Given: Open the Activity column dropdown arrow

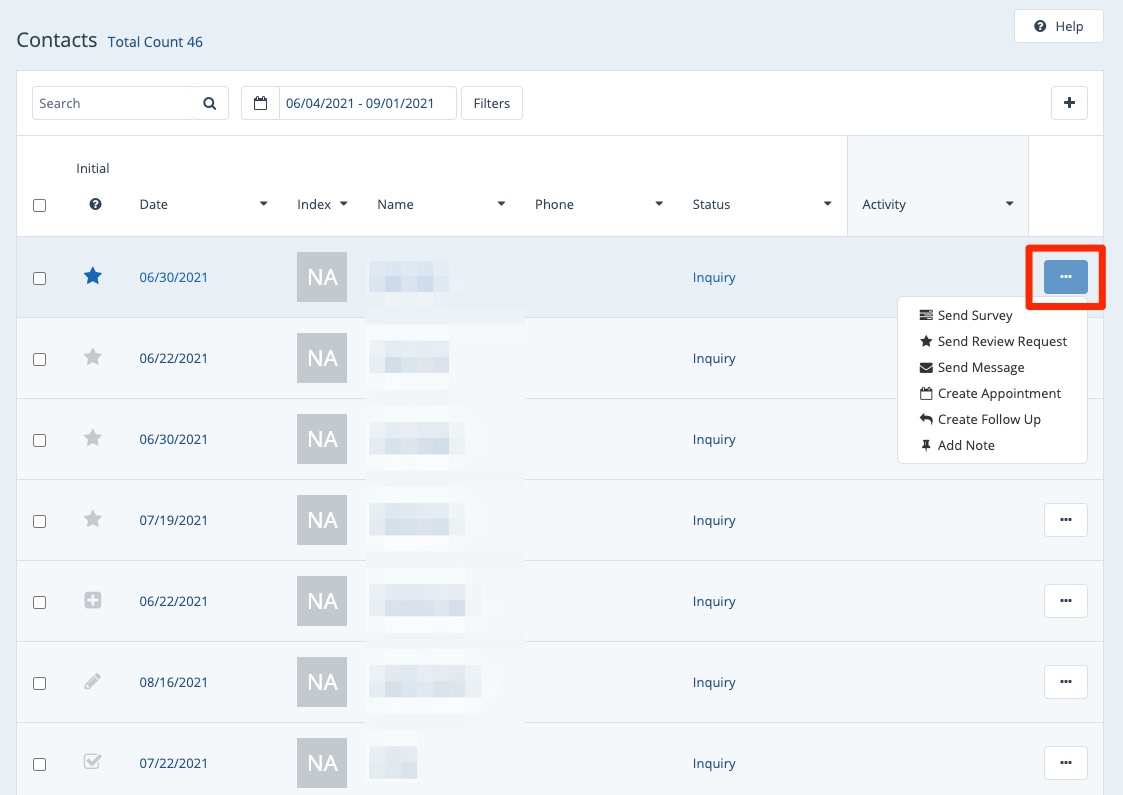Looking at the screenshot, I should [x=1010, y=204].
